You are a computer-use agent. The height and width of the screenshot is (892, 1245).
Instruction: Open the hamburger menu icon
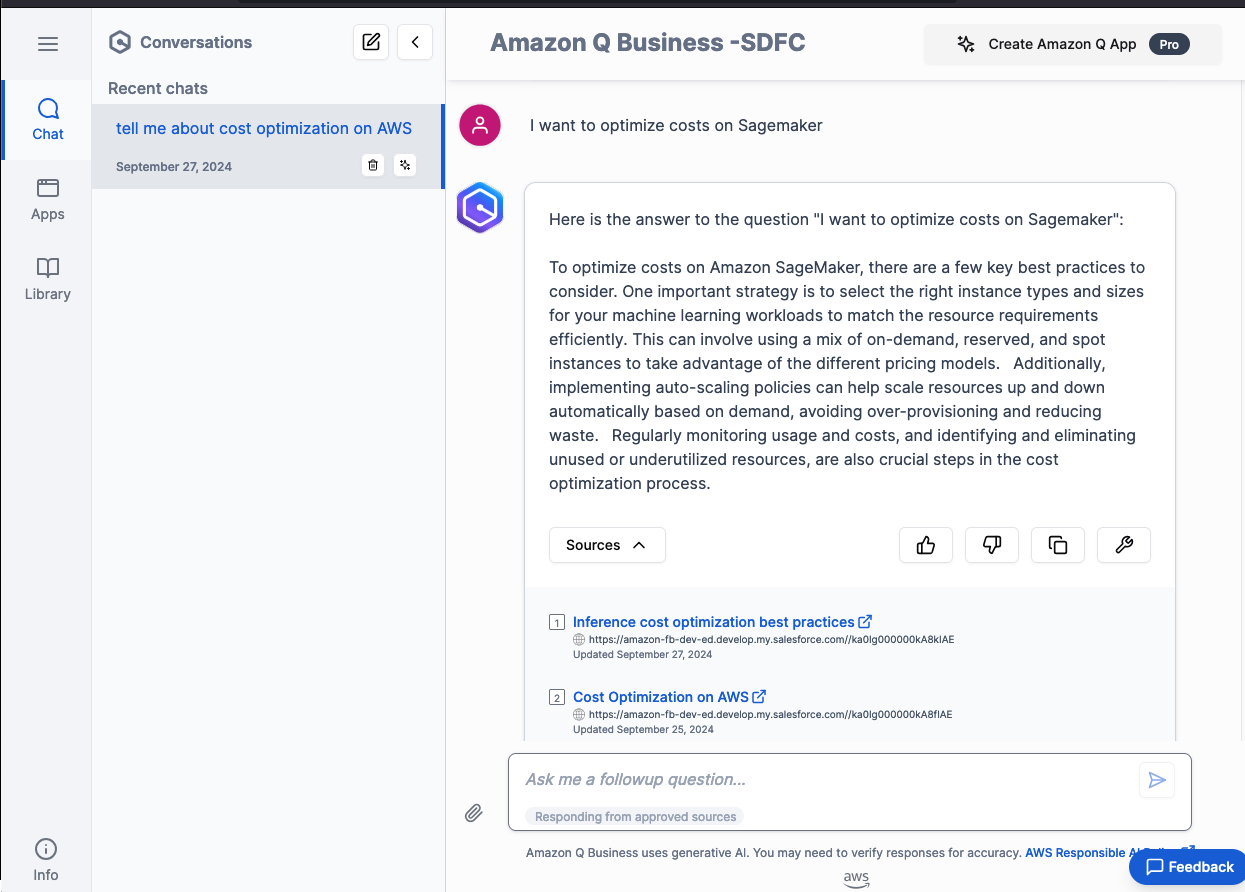click(47, 44)
